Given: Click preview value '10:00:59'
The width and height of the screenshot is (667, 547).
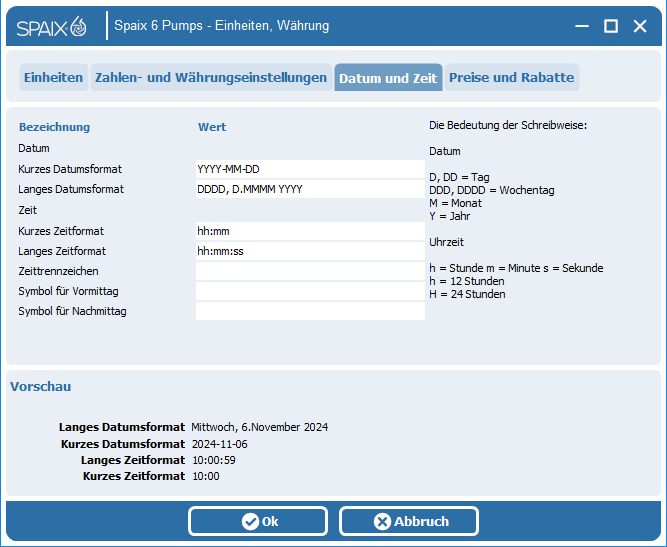Looking at the screenshot, I should [x=214, y=460].
